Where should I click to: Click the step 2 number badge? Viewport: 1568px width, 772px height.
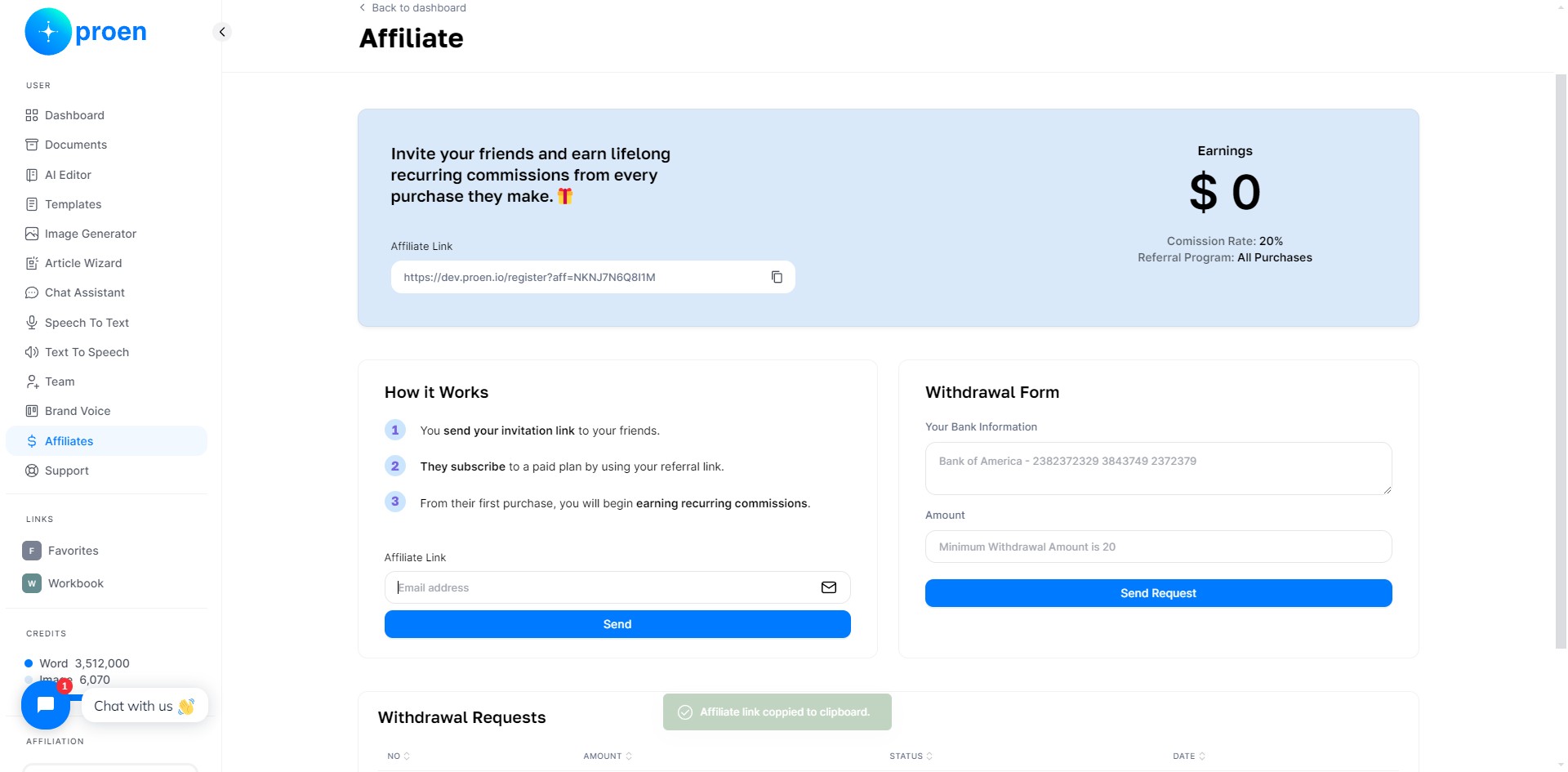click(395, 466)
